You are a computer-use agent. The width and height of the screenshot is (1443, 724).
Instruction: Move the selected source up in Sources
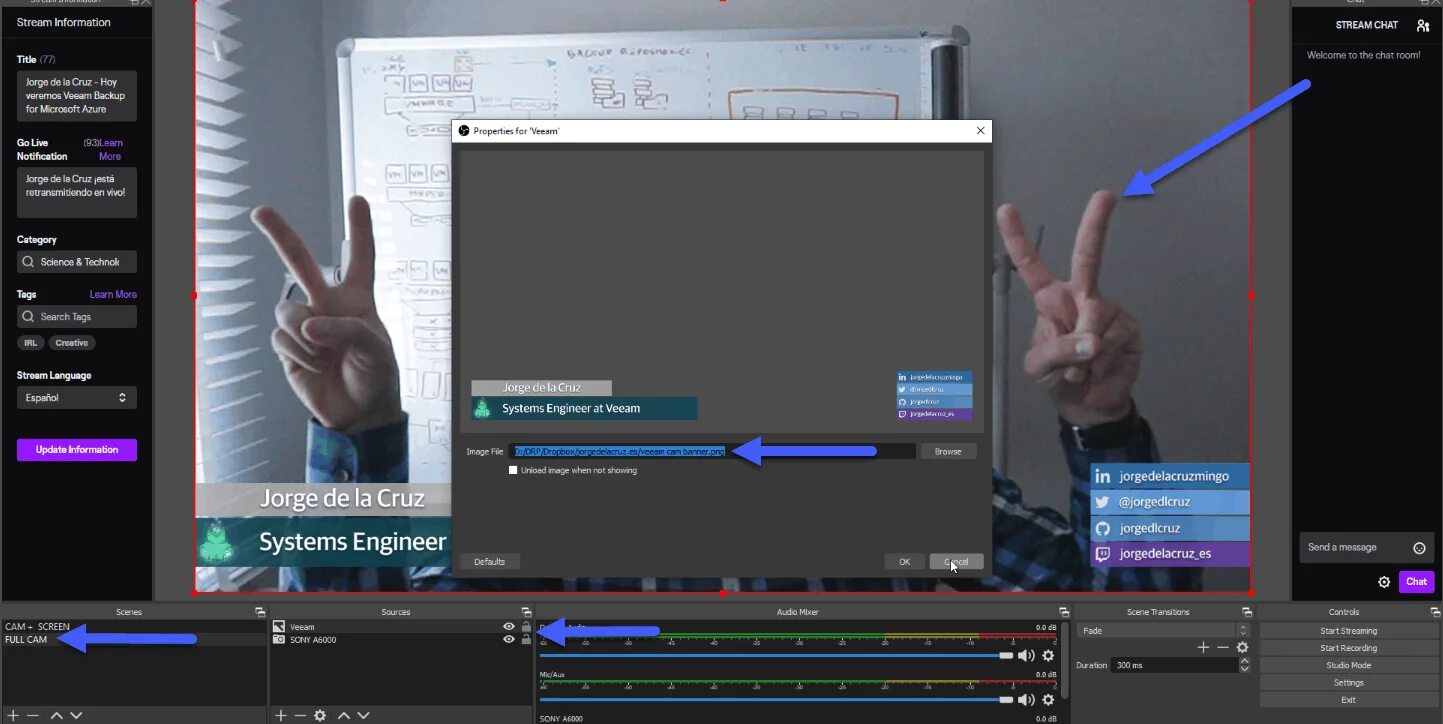[344, 715]
